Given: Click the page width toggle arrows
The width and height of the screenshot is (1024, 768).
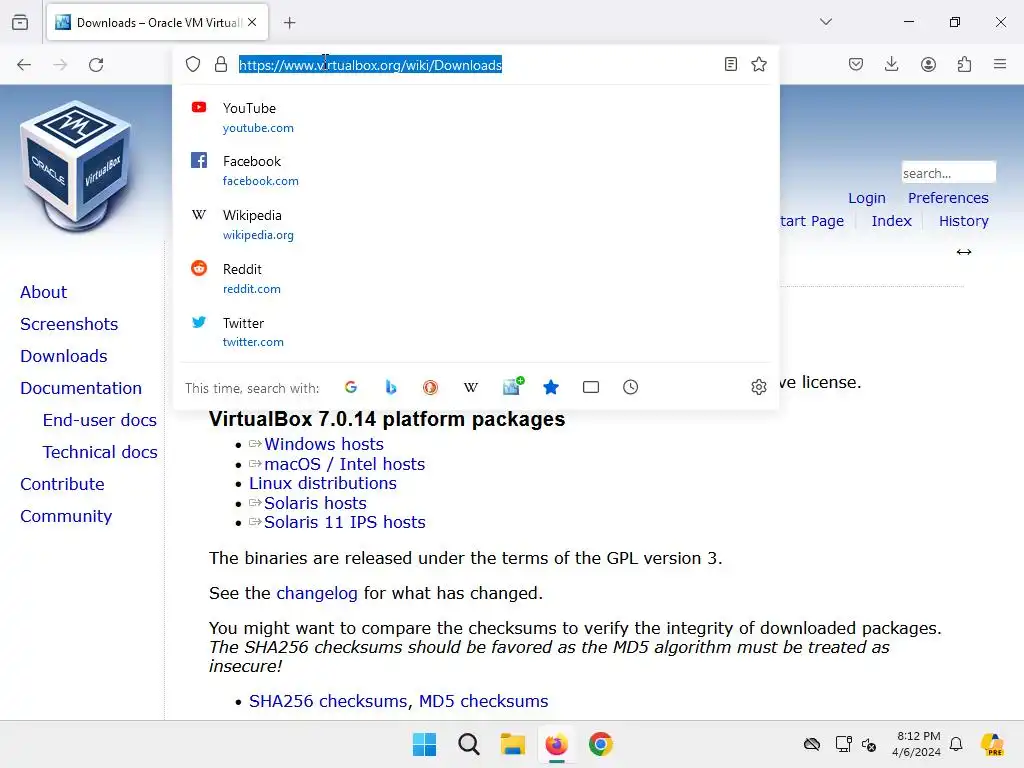Looking at the screenshot, I should click(x=964, y=252).
